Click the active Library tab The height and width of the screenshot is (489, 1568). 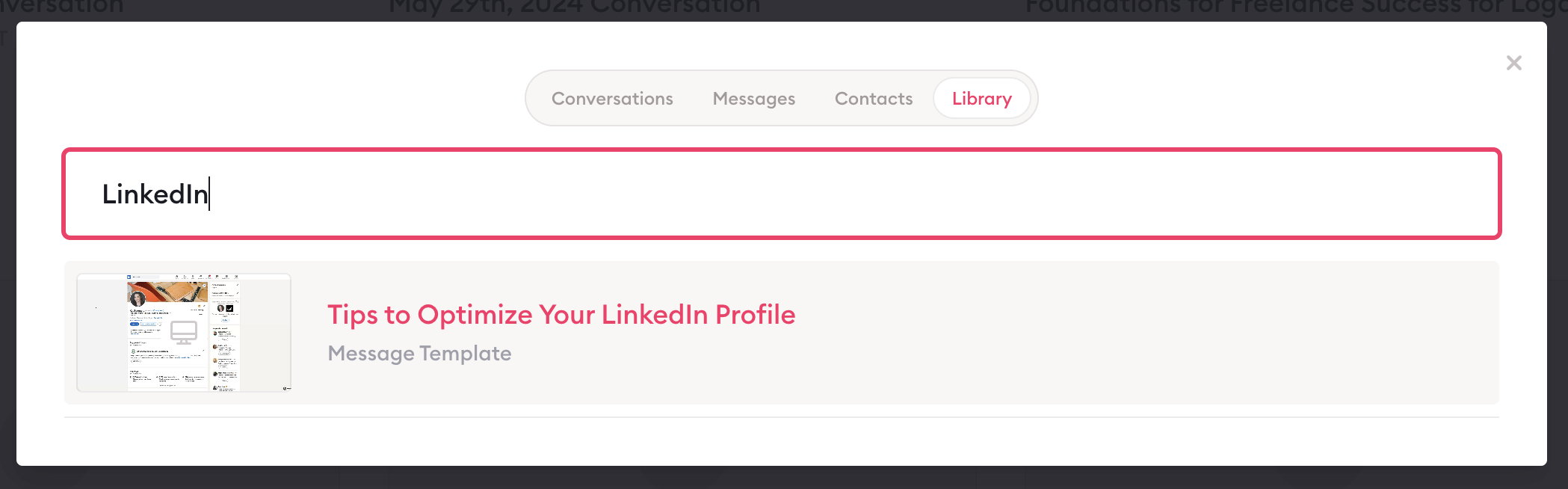981,99
